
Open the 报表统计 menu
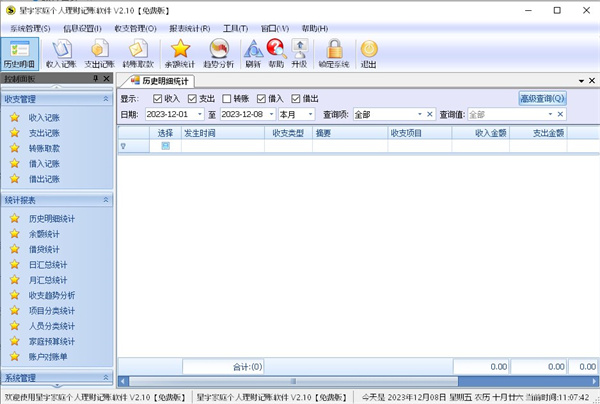[190, 28]
